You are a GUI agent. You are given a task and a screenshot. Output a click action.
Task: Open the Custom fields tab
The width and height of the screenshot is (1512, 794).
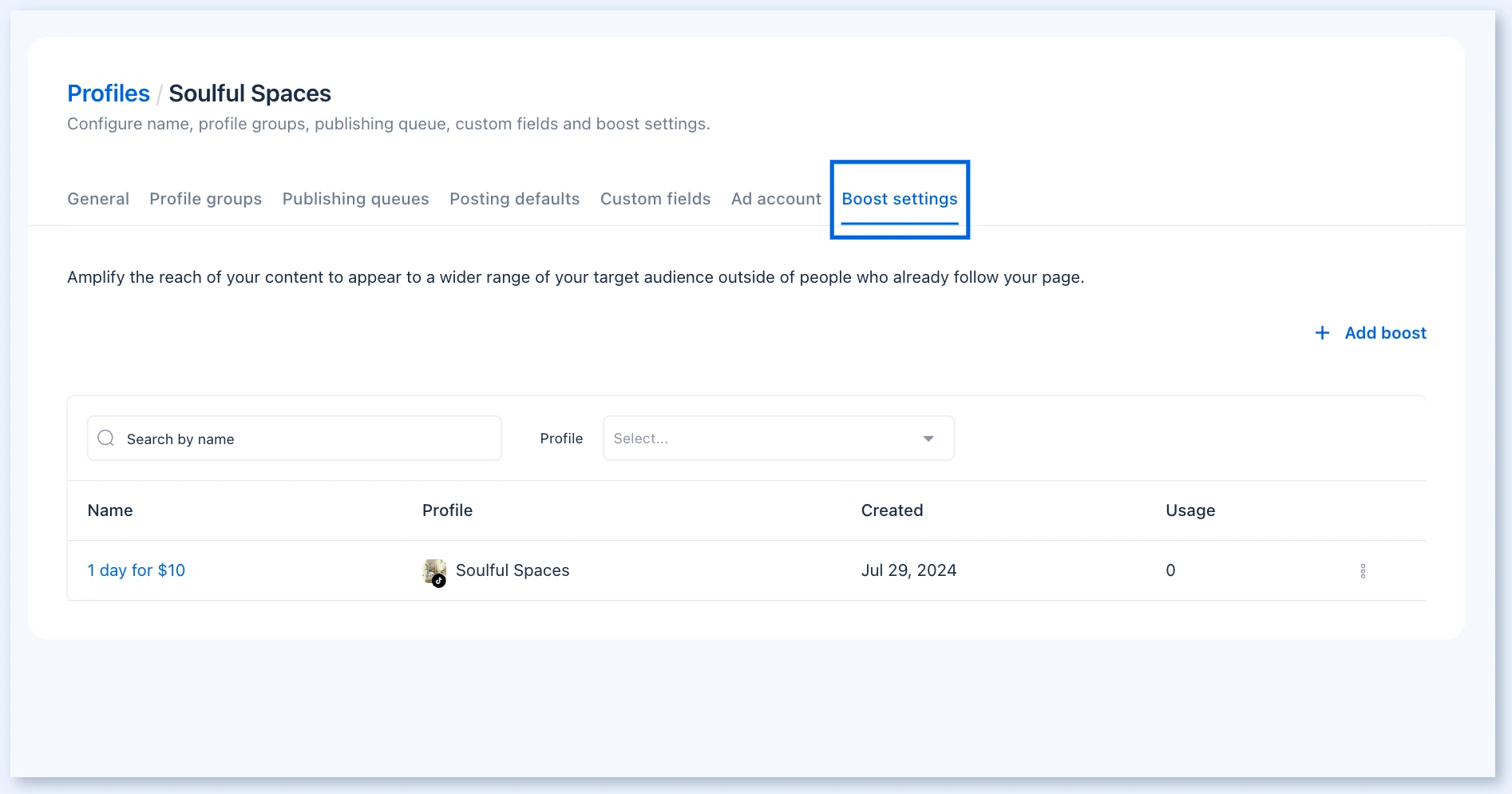pos(655,199)
